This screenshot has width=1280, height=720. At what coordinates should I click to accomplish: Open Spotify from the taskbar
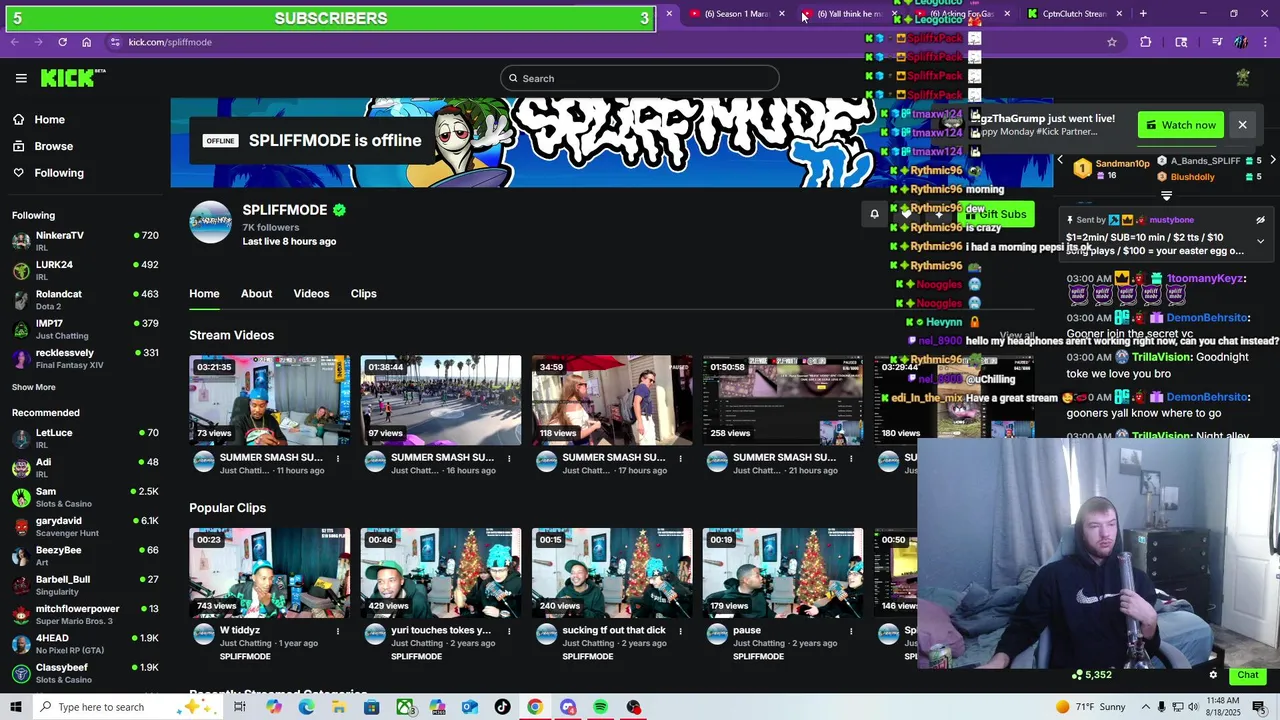[x=600, y=707]
